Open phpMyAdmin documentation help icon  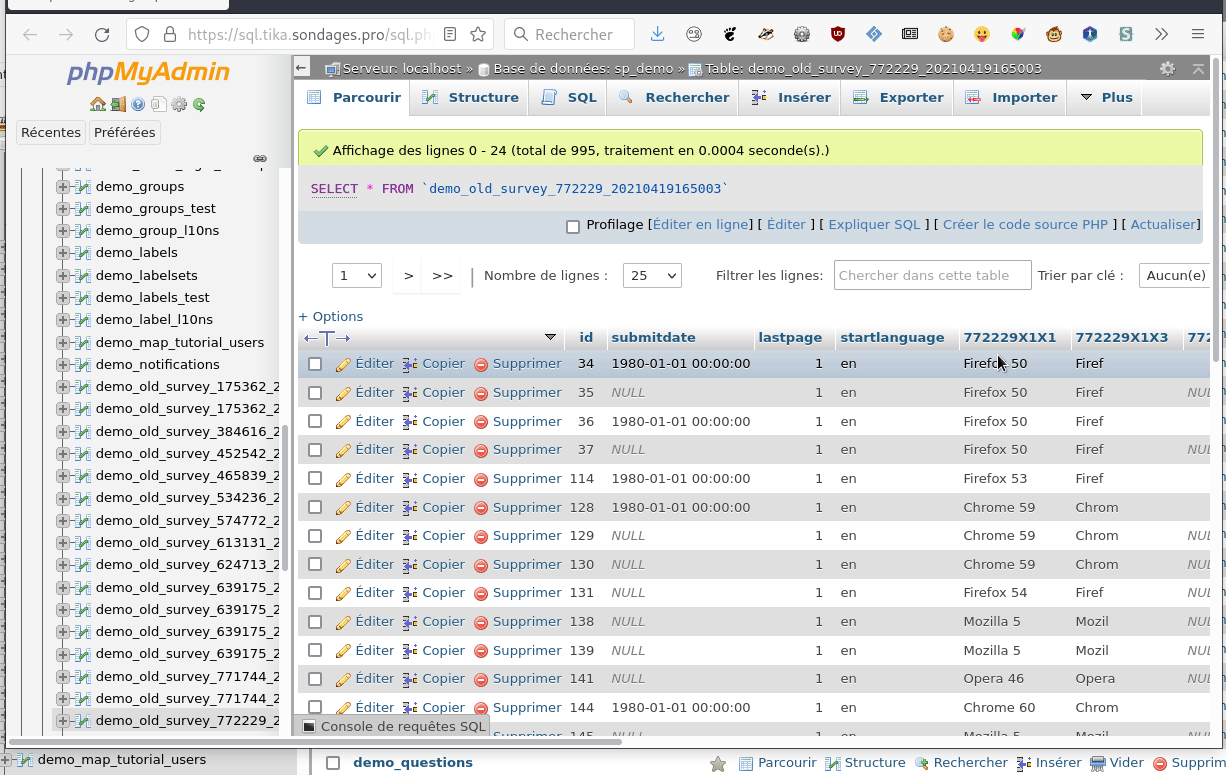pyautogui.click(x=138, y=104)
